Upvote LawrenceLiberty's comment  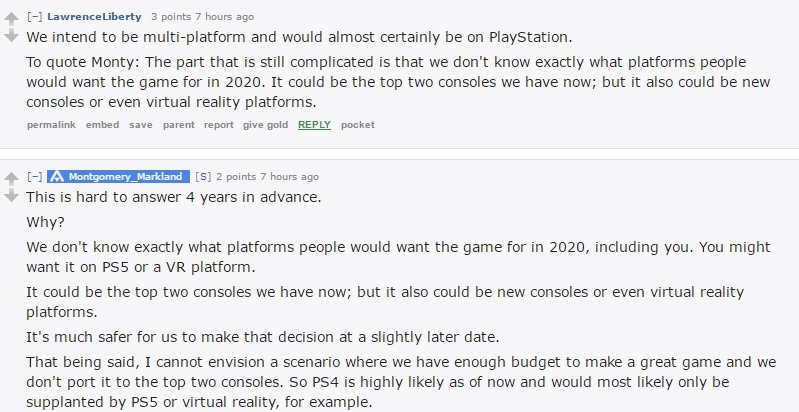coord(11,20)
